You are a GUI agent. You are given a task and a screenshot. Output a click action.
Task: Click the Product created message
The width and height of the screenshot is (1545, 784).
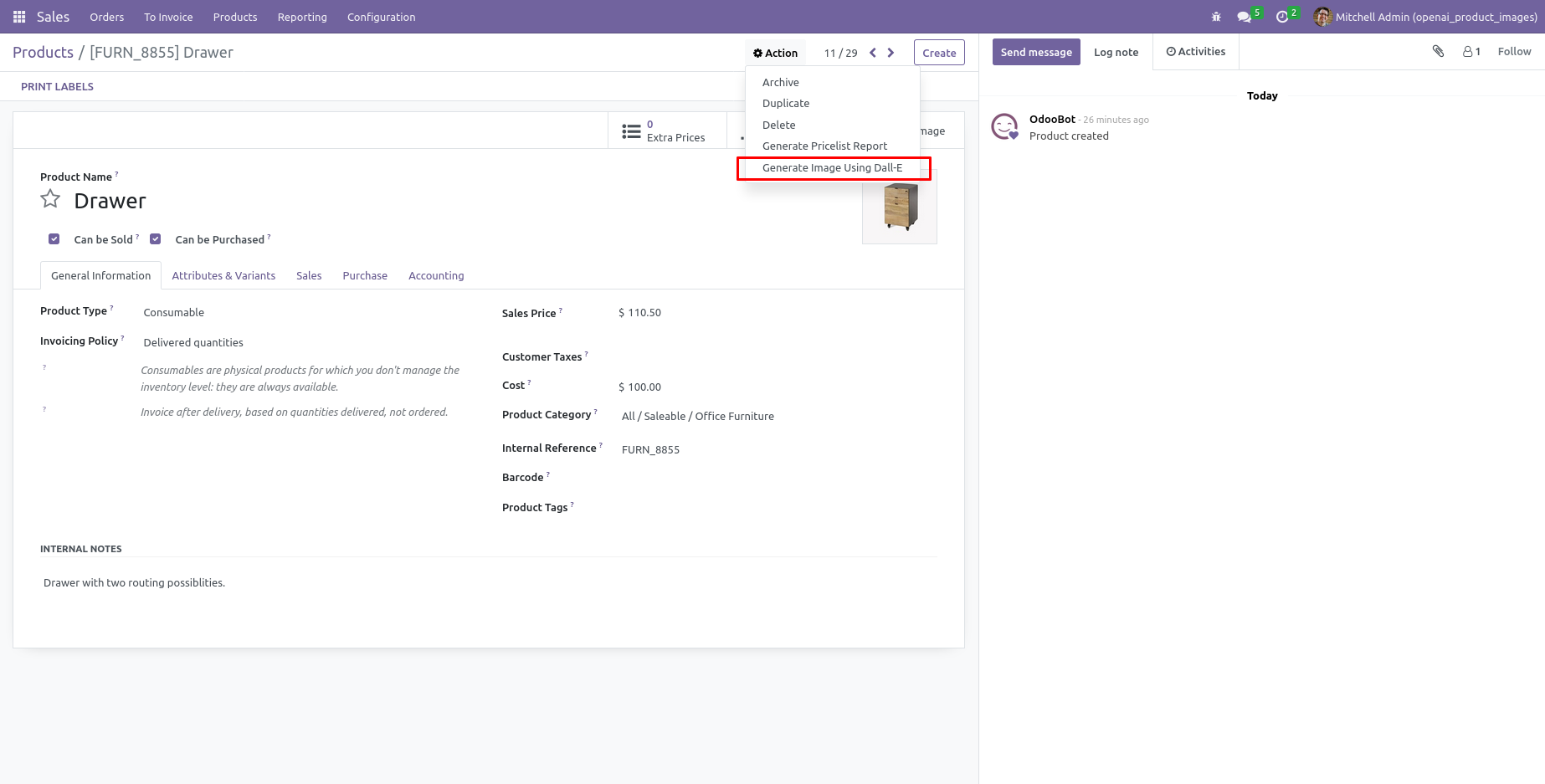pyautogui.click(x=1069, y=136)
